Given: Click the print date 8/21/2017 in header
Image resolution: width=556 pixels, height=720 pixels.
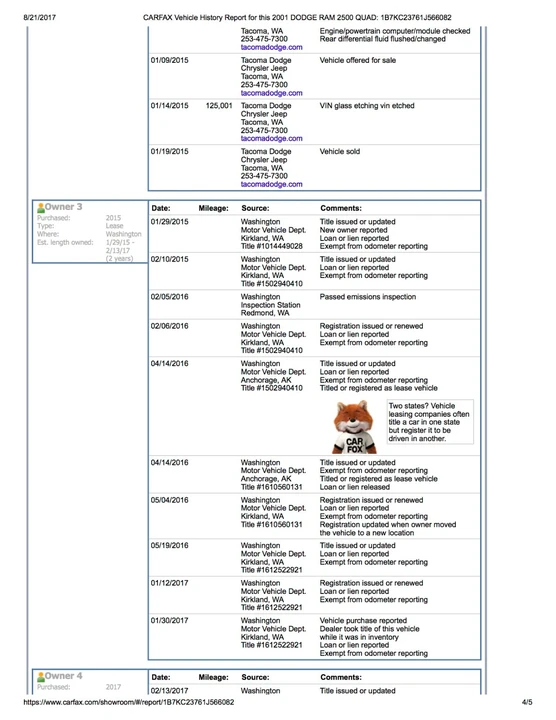Looking at the screenshot, I should tap(39, 17).
